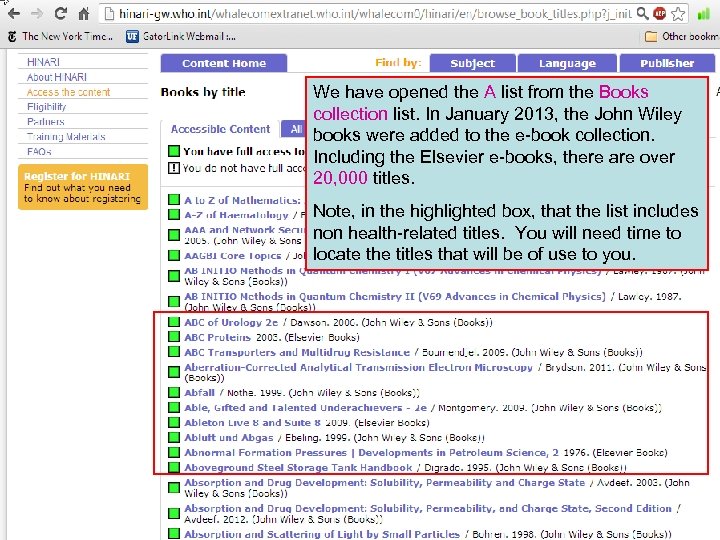
Task: Click the magnifier icon in address bar
Action: [x=642, y=14]
